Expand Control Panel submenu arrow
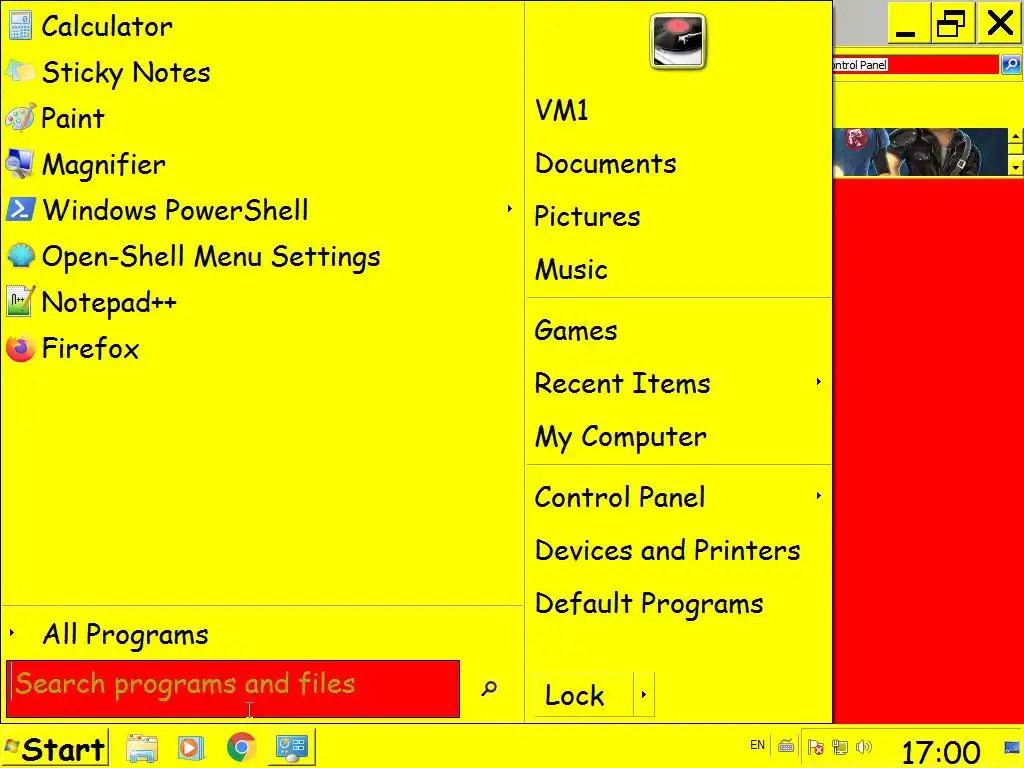 818,496
